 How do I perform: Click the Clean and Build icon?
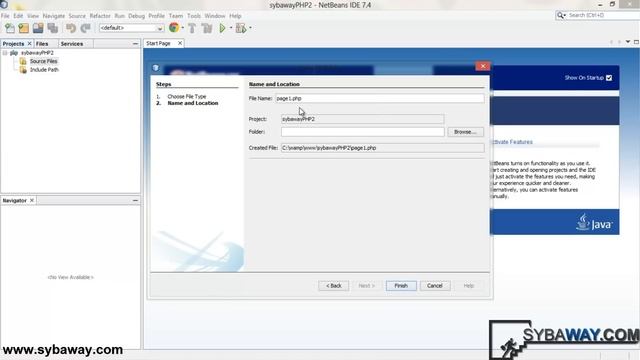207,28
